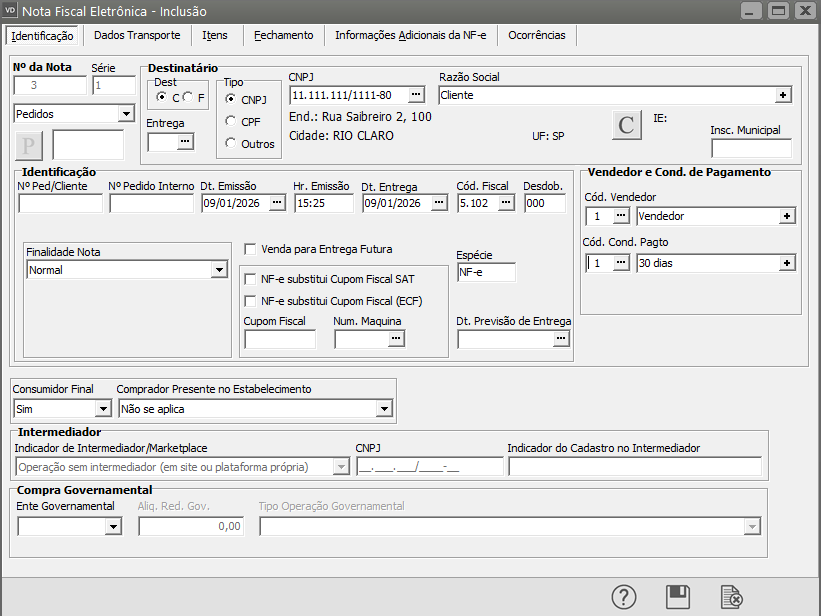Open the Consumidor Final dropdown

pos(102,409)
